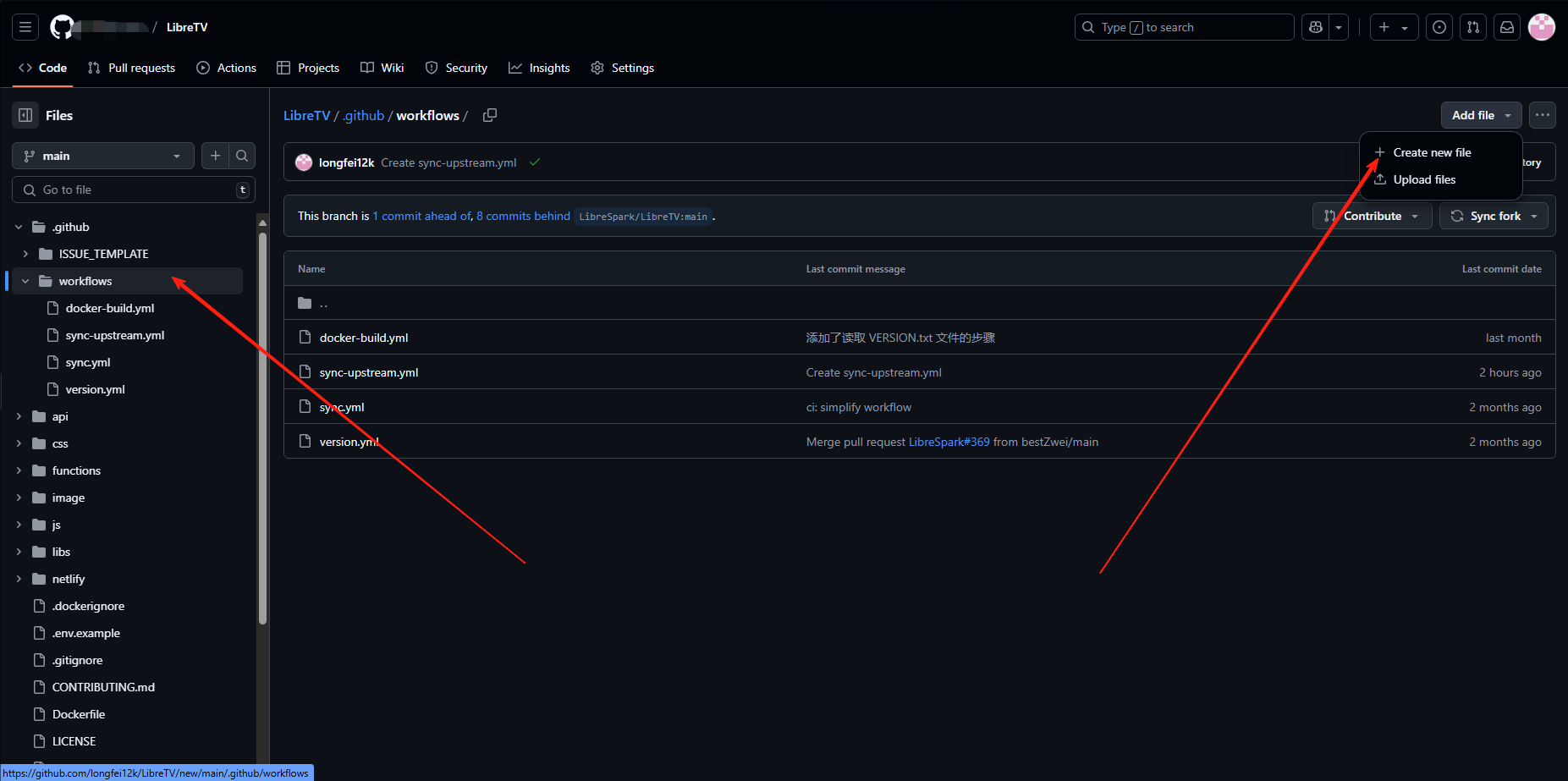Screen dimensions: 1568x781
Task: Open Dockerfile in the file tree
Action: tap(79, 714)
